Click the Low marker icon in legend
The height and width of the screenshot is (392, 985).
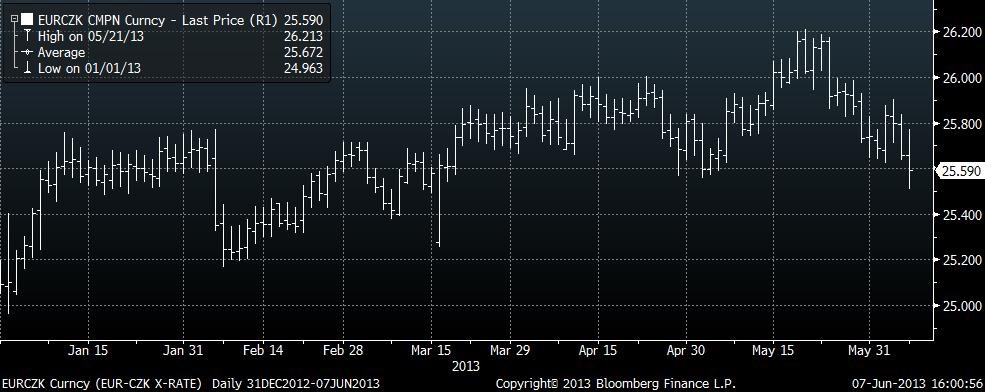click(27, 68)
